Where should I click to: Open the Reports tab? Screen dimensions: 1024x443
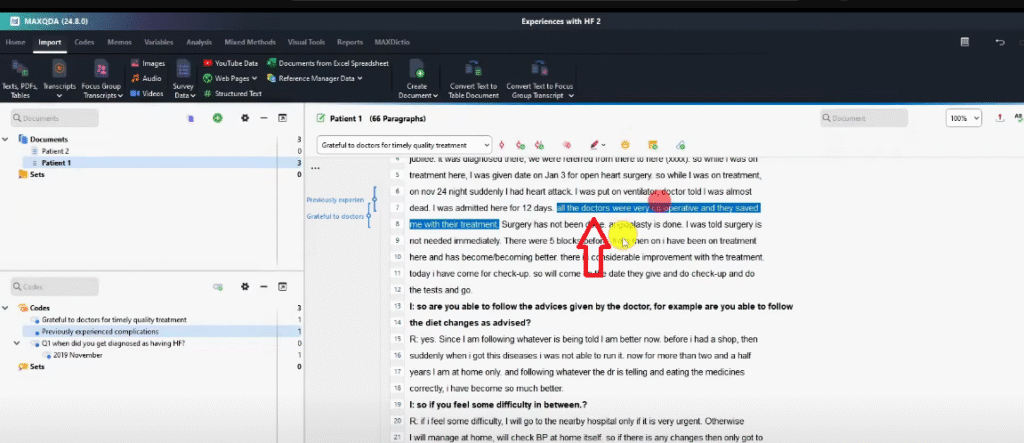pos(350,42)
